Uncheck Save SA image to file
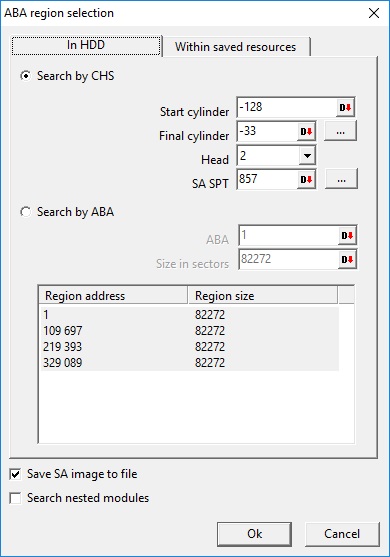This screenshot has height=557, width=390. [15, 474]
